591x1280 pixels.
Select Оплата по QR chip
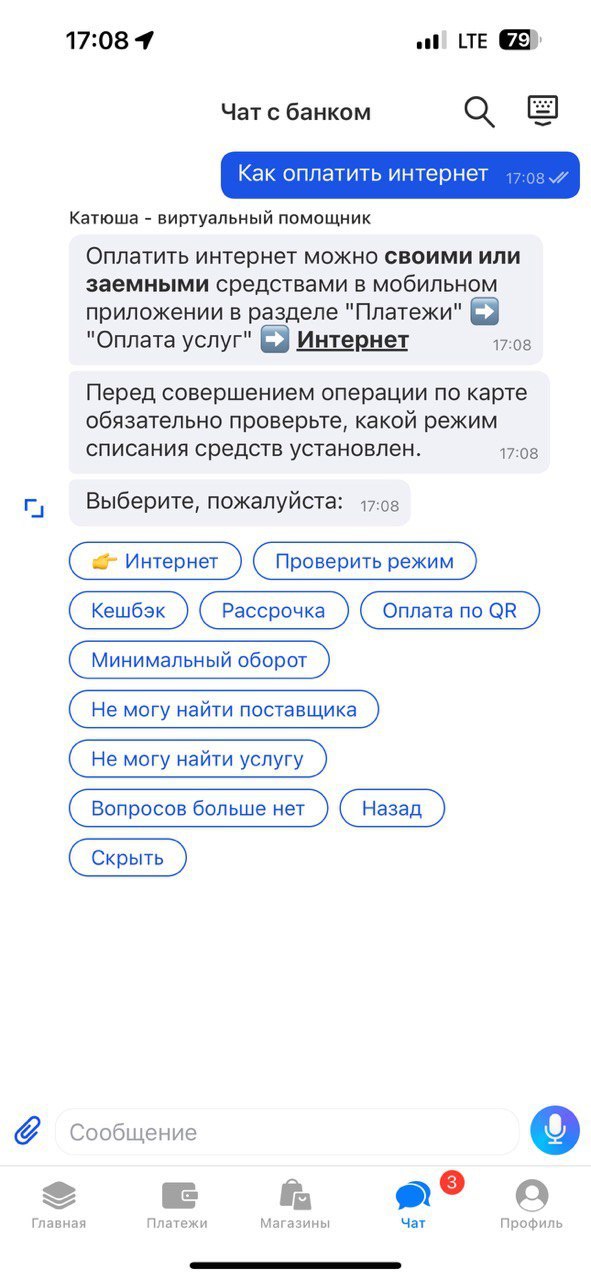[x=450, y=610]
